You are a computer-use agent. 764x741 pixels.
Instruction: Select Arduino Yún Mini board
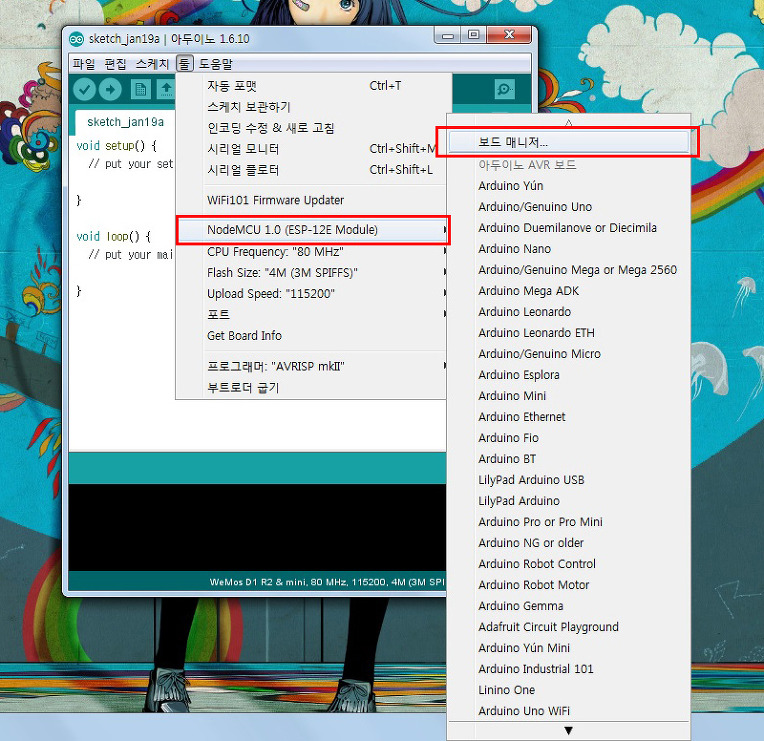pos(568,647)
